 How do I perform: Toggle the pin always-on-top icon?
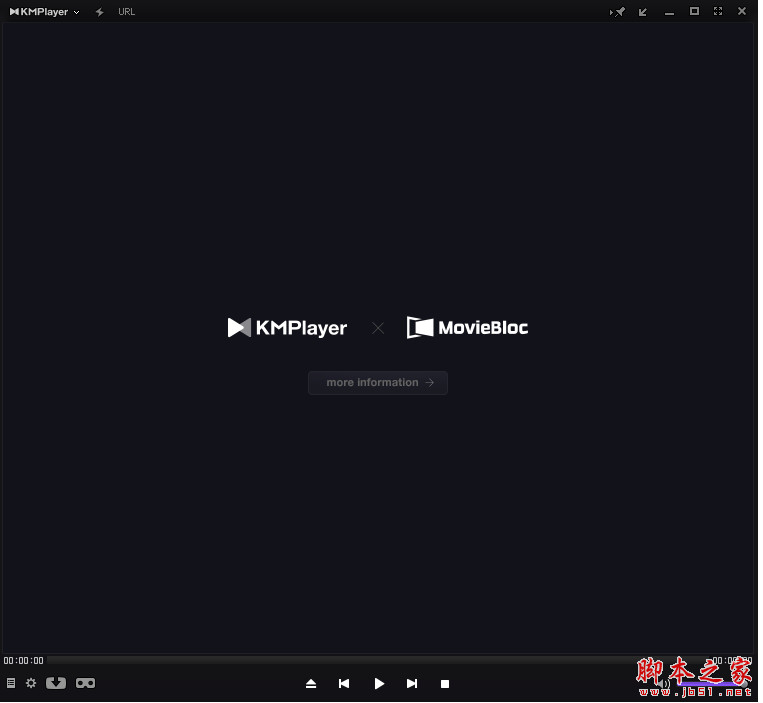coord(619,12)
